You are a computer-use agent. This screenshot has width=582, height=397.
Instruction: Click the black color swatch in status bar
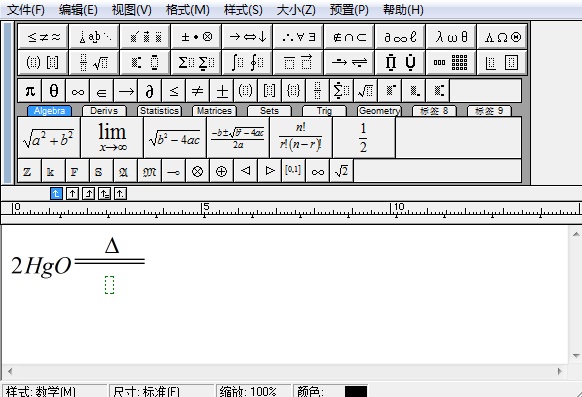tap(356, 391)
